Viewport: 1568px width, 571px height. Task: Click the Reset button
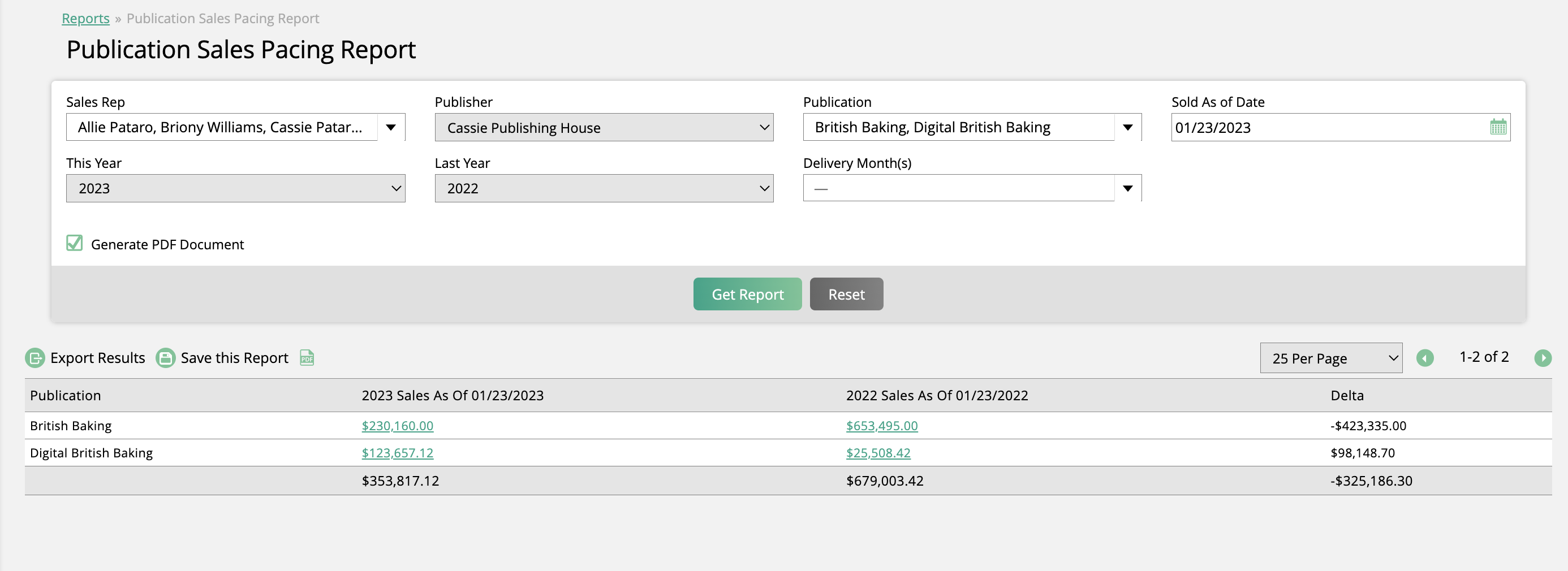(846, 294)
